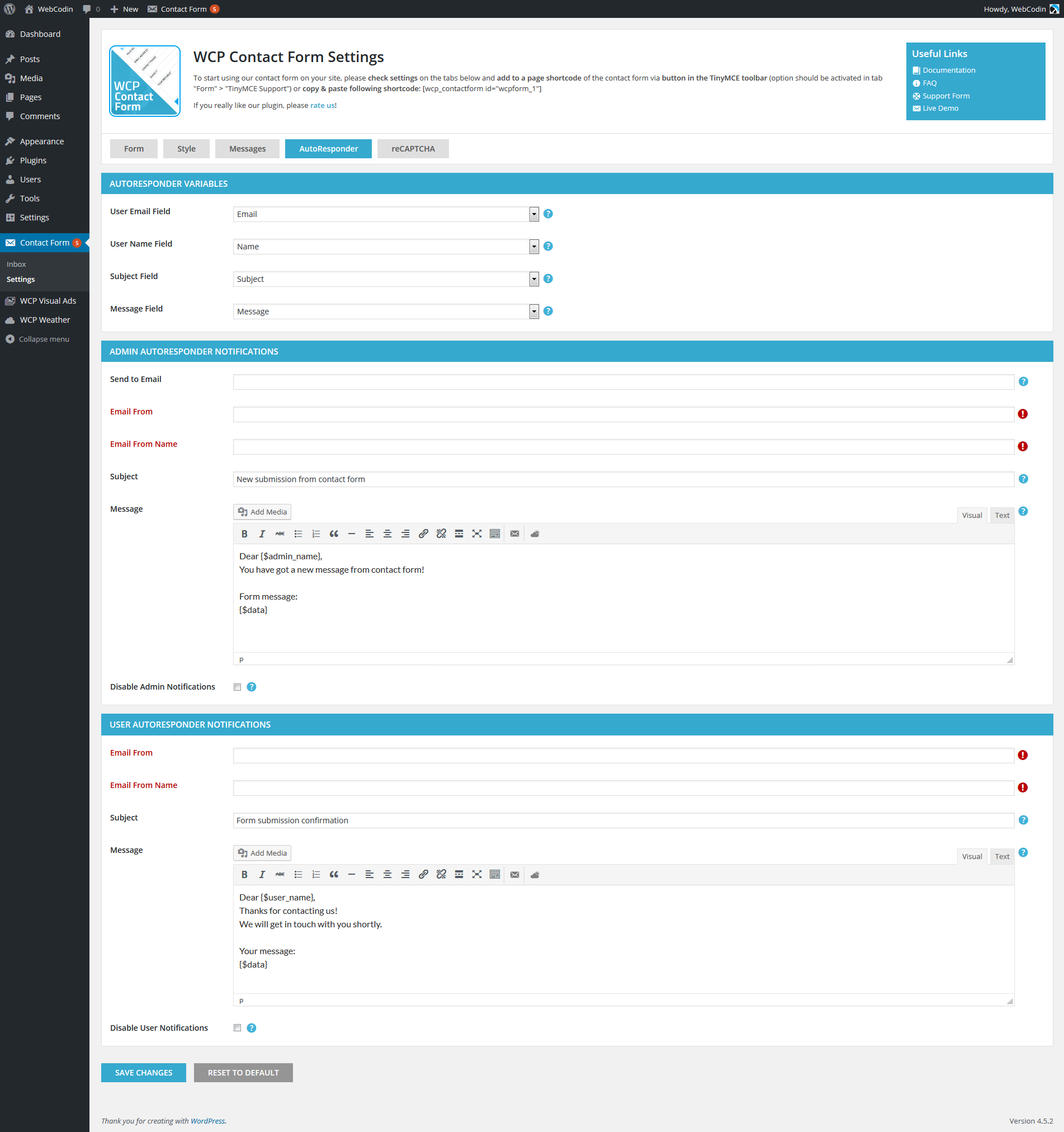Switch admin message editor to Text mode

[1001, 515]
